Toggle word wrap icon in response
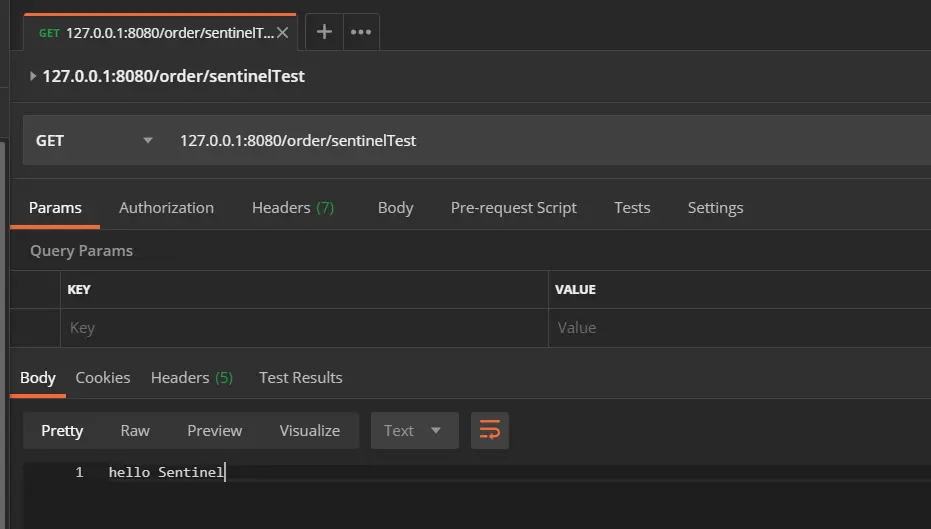The width and height of the screenshot is (931, 529). [x=490, y=430]
